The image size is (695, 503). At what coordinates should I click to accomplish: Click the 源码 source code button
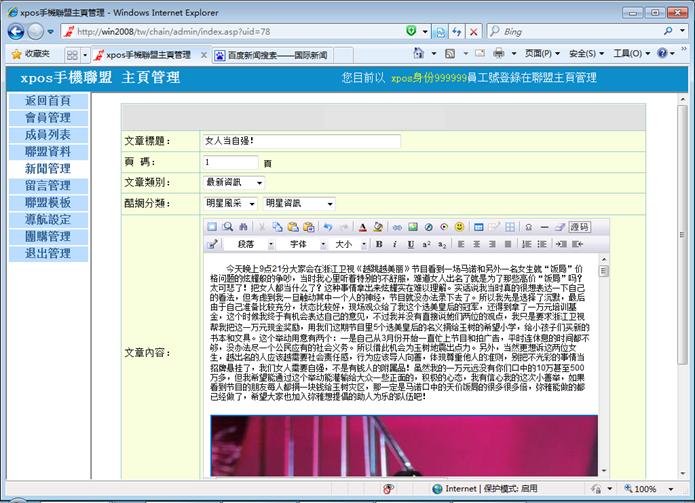point(579,227)
